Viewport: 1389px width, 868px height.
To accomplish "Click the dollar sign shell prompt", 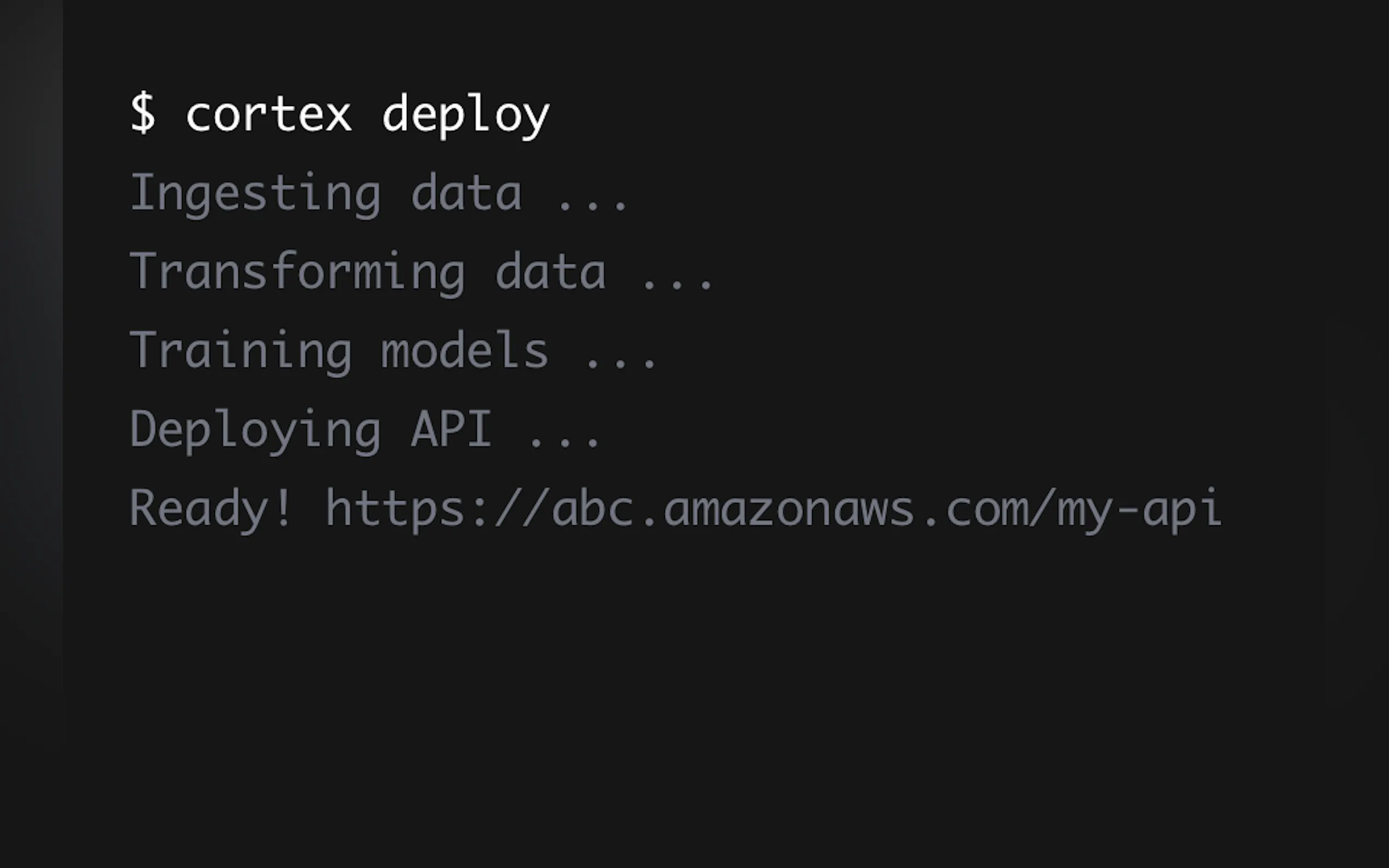I will tap(142, 114).
